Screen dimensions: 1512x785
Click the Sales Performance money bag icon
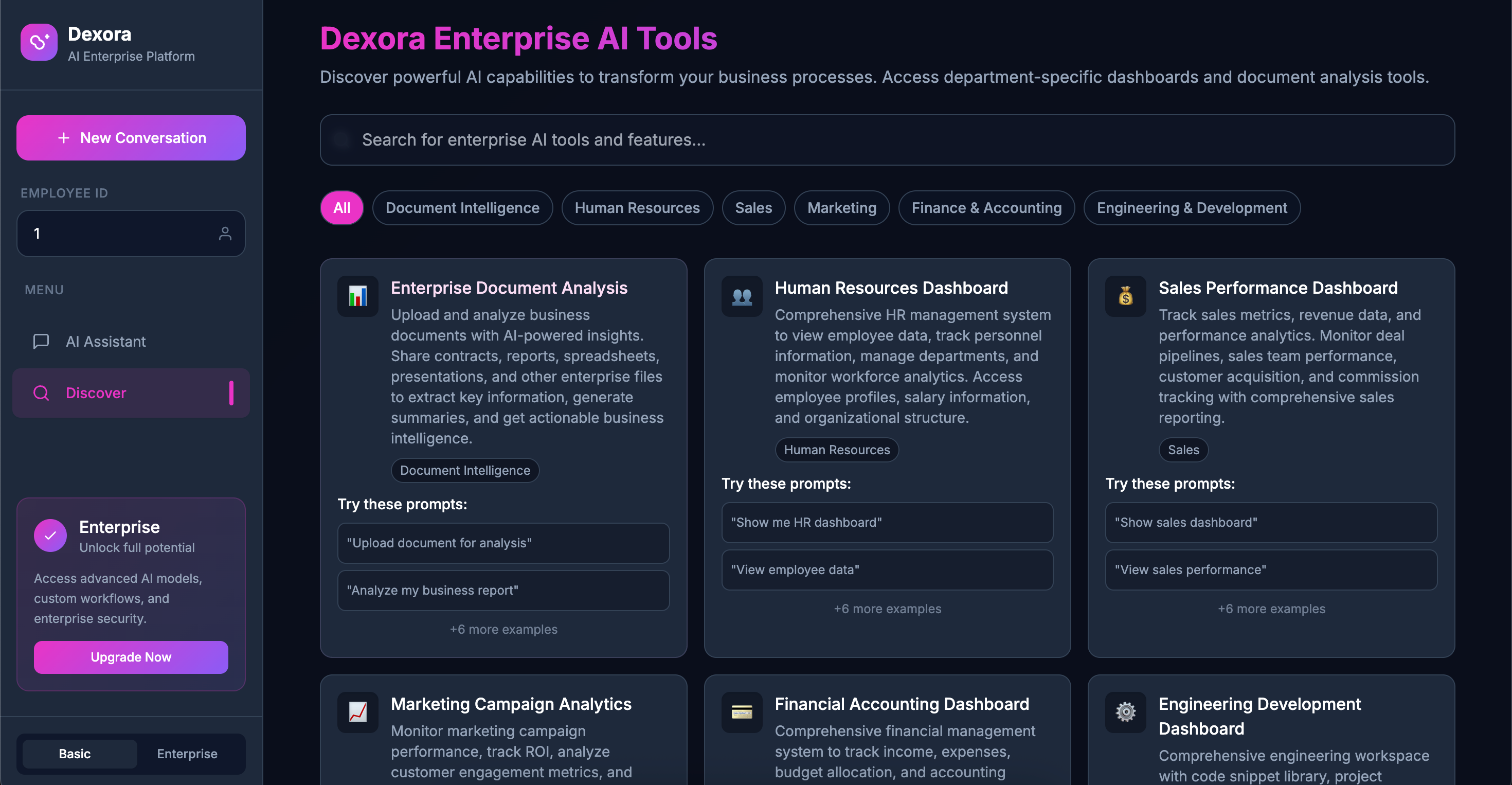pyautogui.click(x=1125, y=296)
